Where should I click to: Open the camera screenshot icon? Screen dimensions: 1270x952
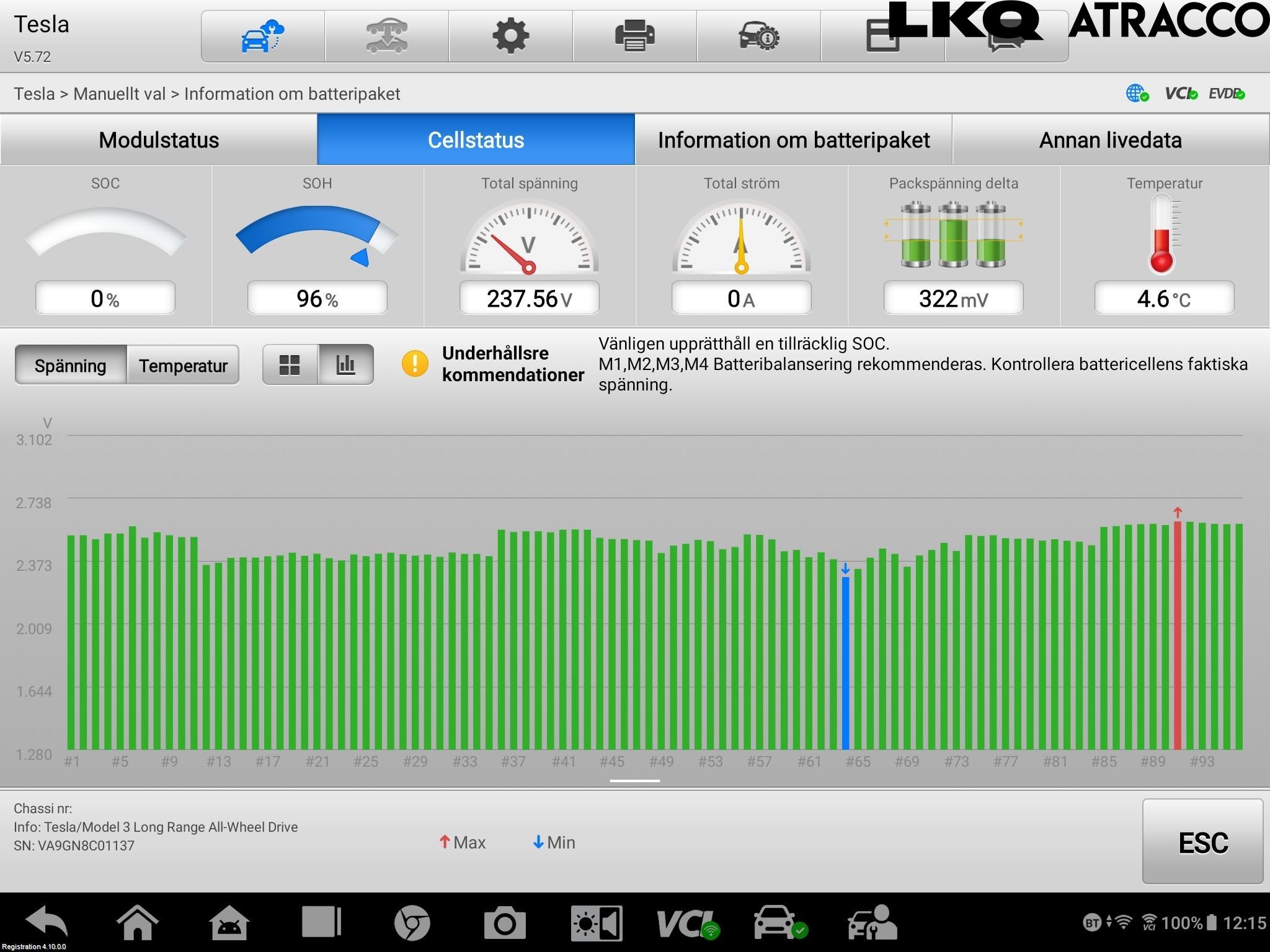(504, 923)
